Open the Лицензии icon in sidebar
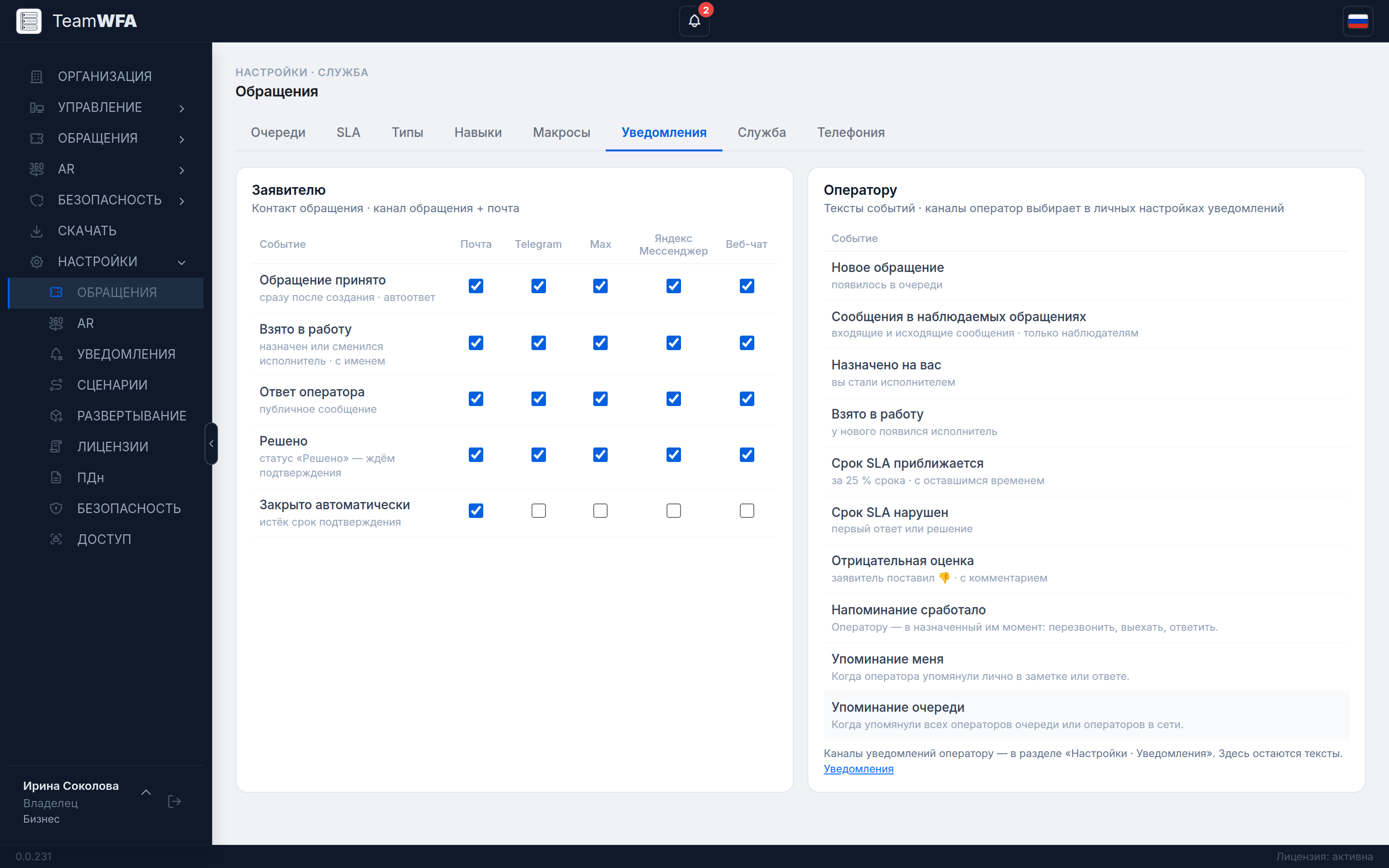Viewport: 1389px width, 868px height. (56, 447)
